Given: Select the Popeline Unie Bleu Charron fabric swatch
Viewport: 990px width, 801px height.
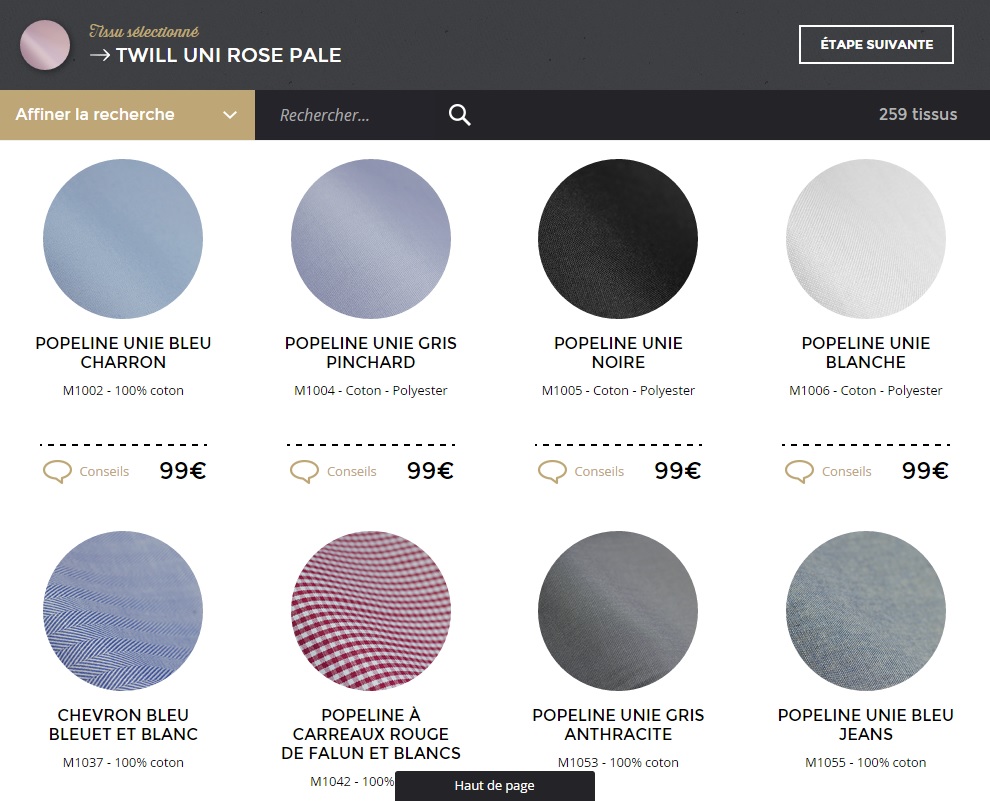Looking at the screenshot, I should point(123,239).
